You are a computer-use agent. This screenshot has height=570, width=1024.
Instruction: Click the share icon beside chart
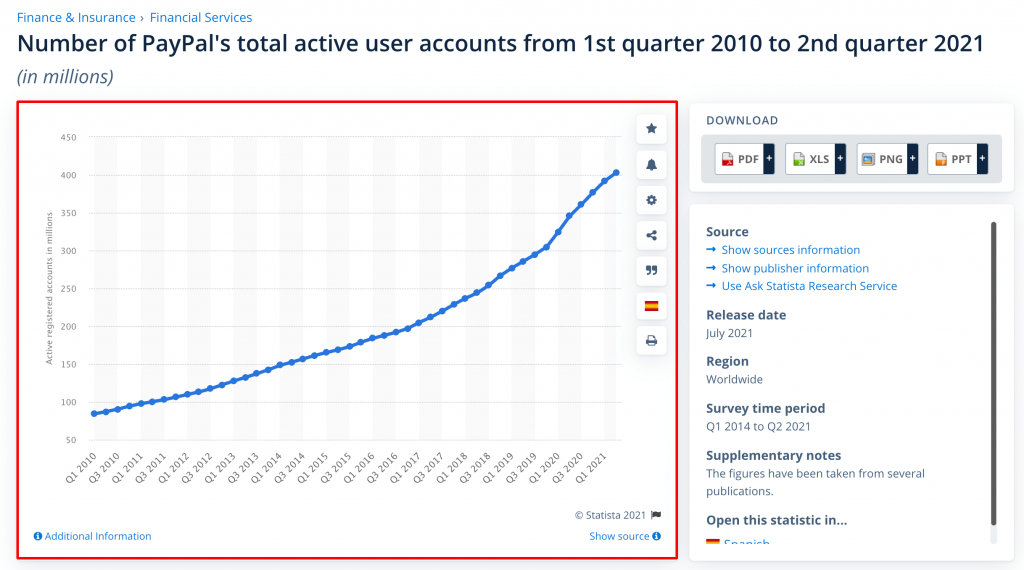[651, 235]
